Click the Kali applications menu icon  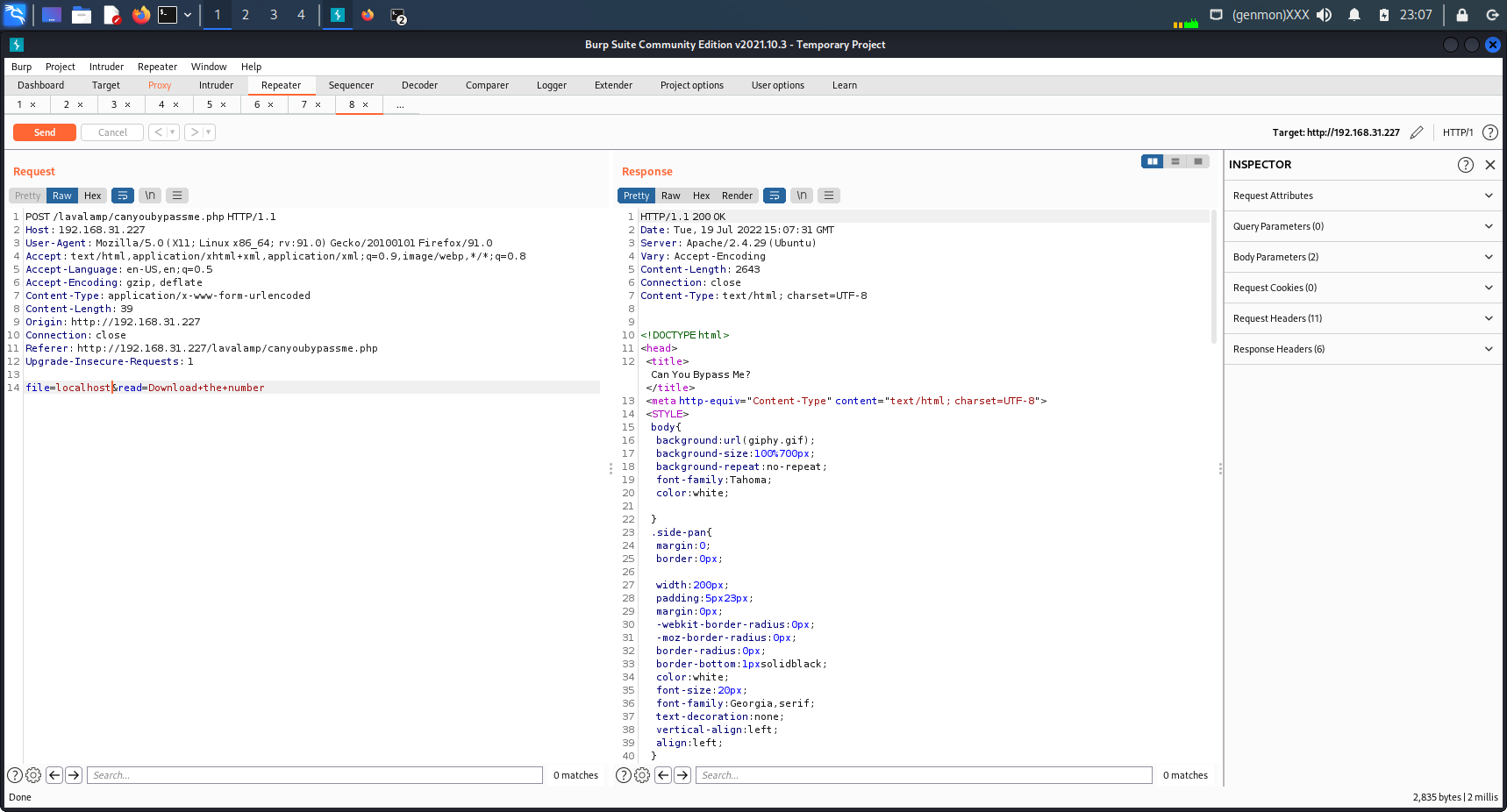[15, 15]
